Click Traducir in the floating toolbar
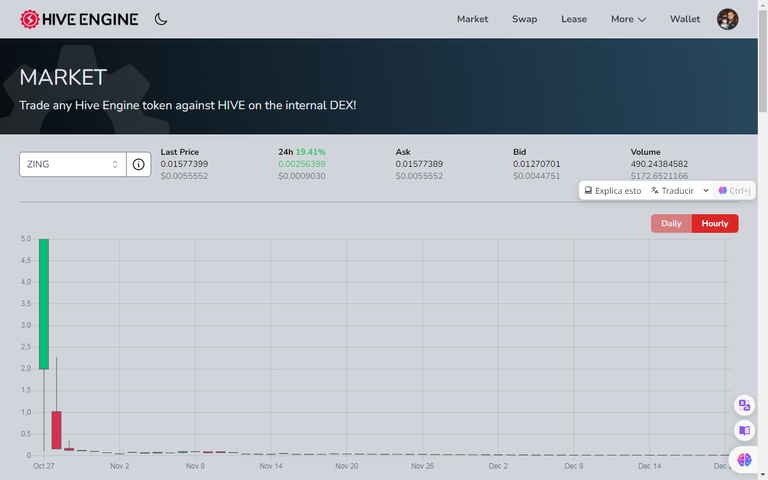The width and height of the screenshot is (768, 480). tap(672, 190)
